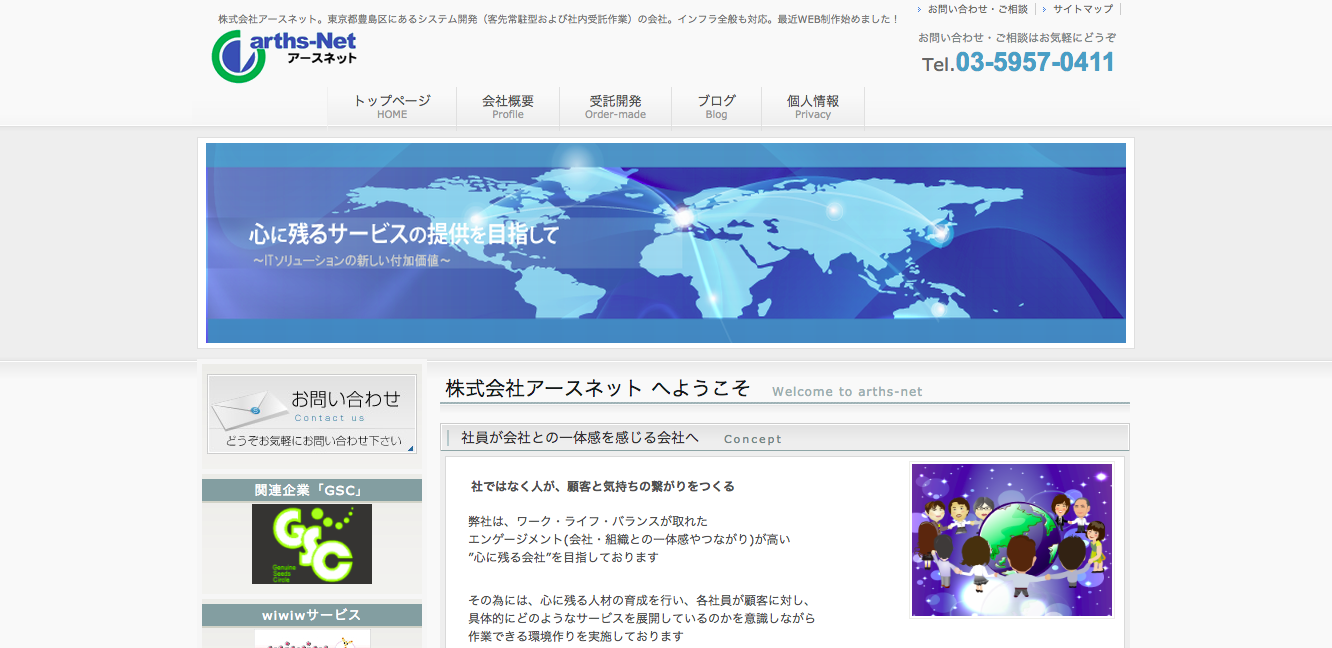Select the トップページ HOME tab

click(391, 105)
